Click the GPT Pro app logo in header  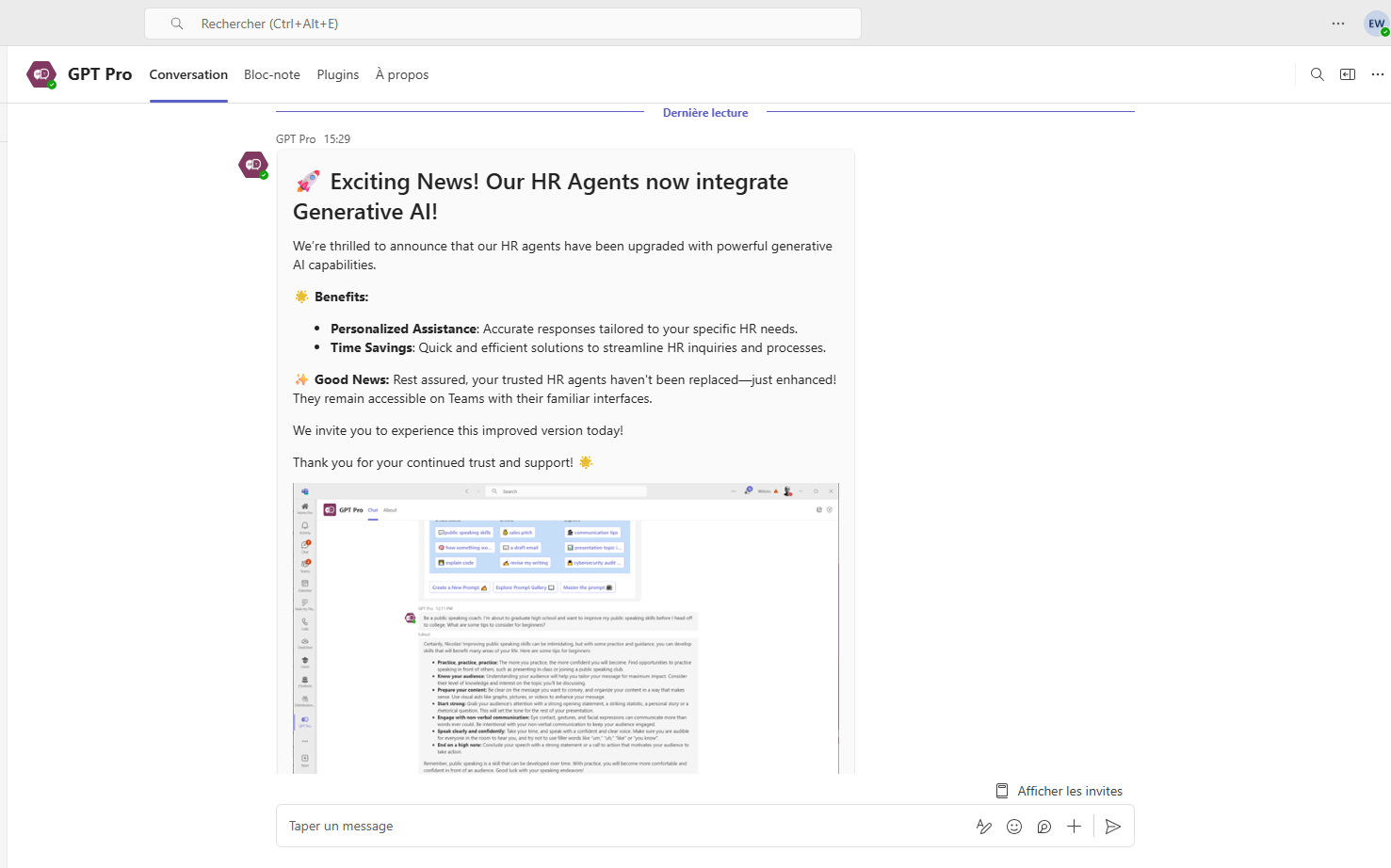[x=41, y=74]
